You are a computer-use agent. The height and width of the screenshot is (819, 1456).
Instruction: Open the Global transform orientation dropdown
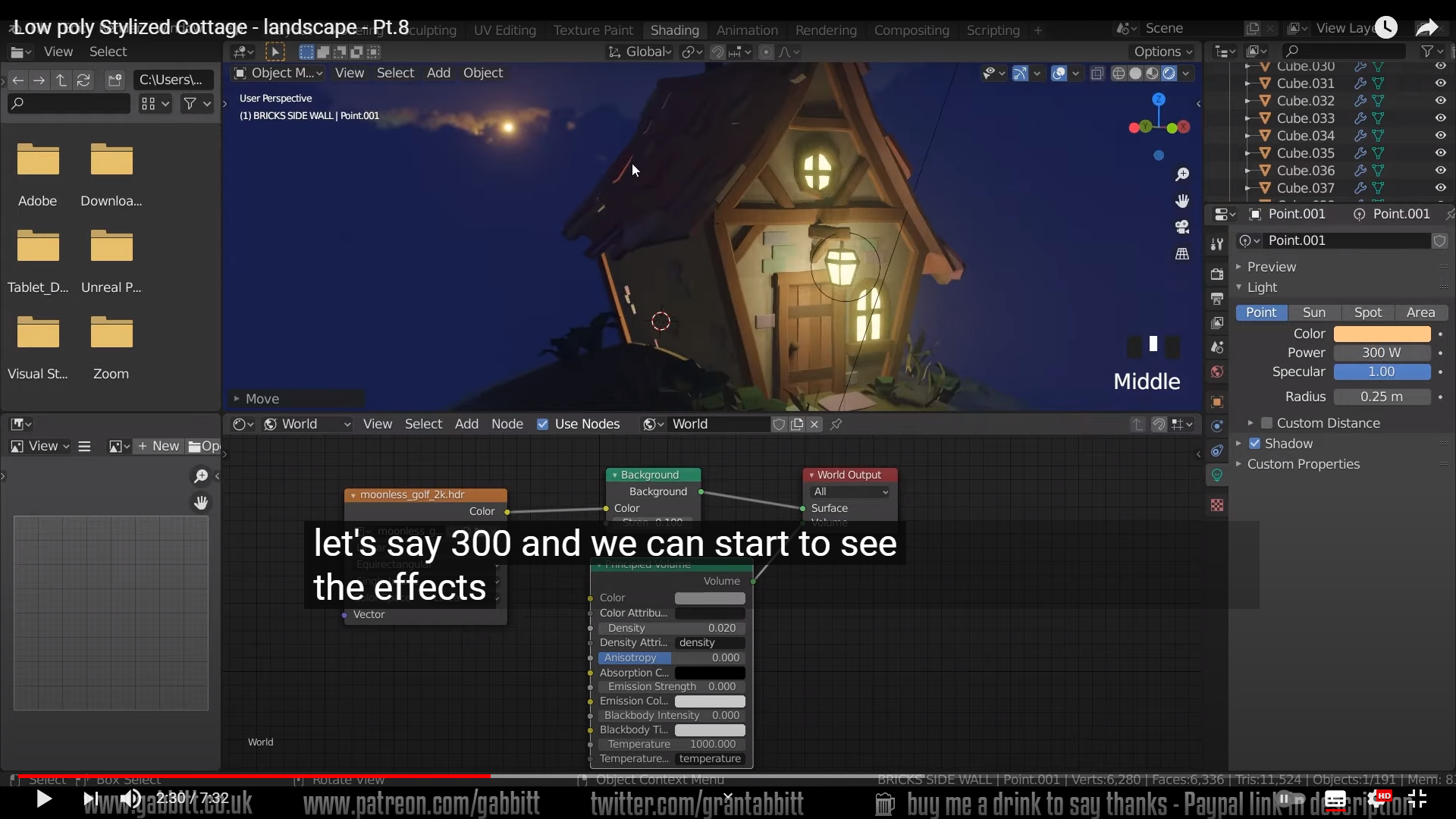pos(641,52)
